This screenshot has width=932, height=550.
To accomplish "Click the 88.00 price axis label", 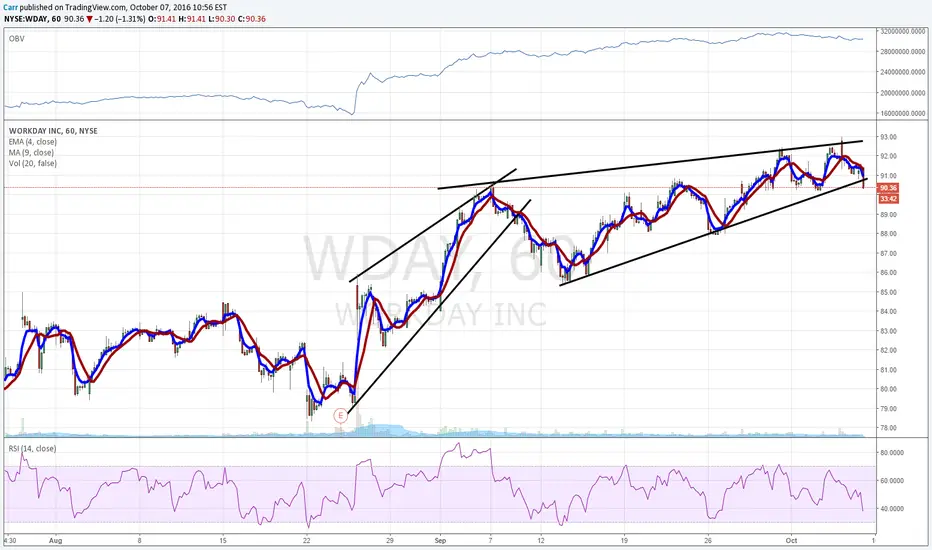I will 889,234.
